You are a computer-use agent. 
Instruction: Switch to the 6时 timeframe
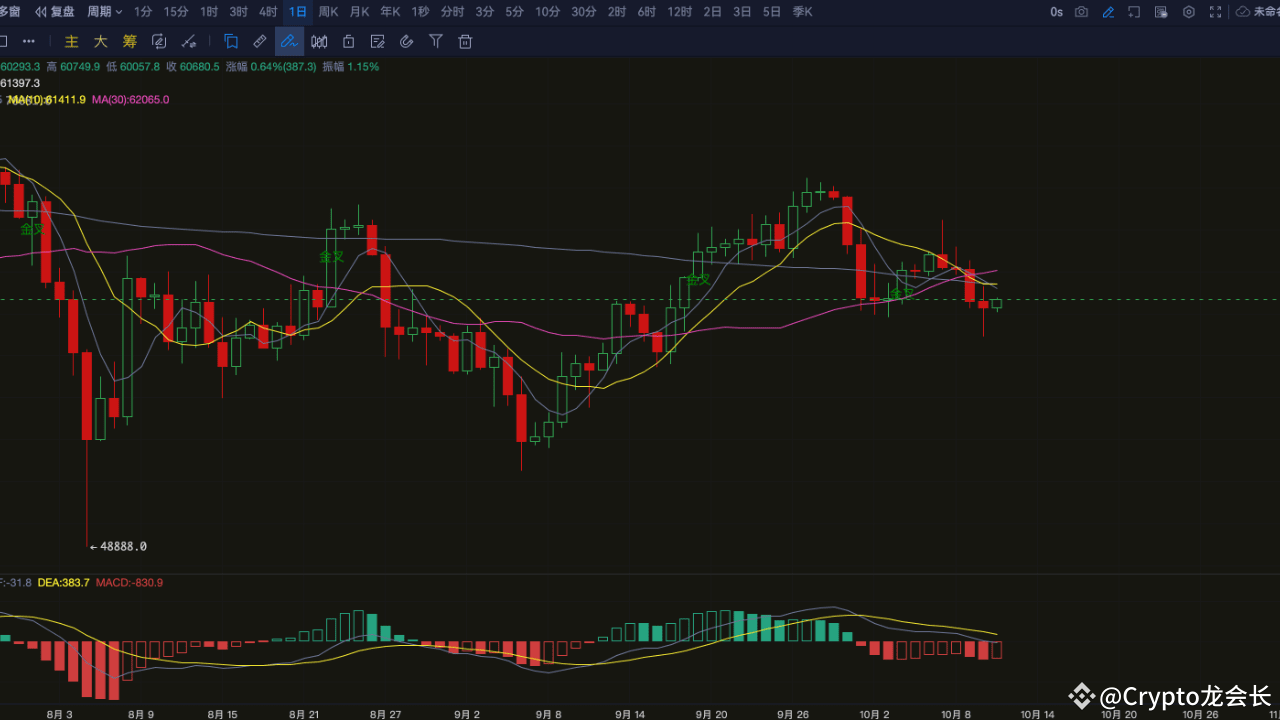click(647, 12)
